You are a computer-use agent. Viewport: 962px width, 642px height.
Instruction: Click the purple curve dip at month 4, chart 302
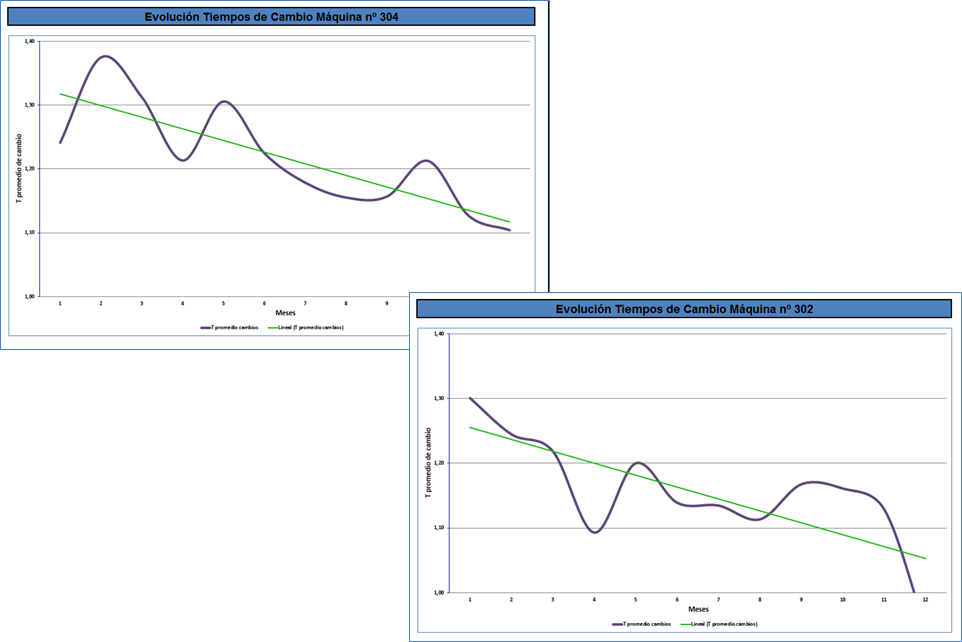coord(595,531)
